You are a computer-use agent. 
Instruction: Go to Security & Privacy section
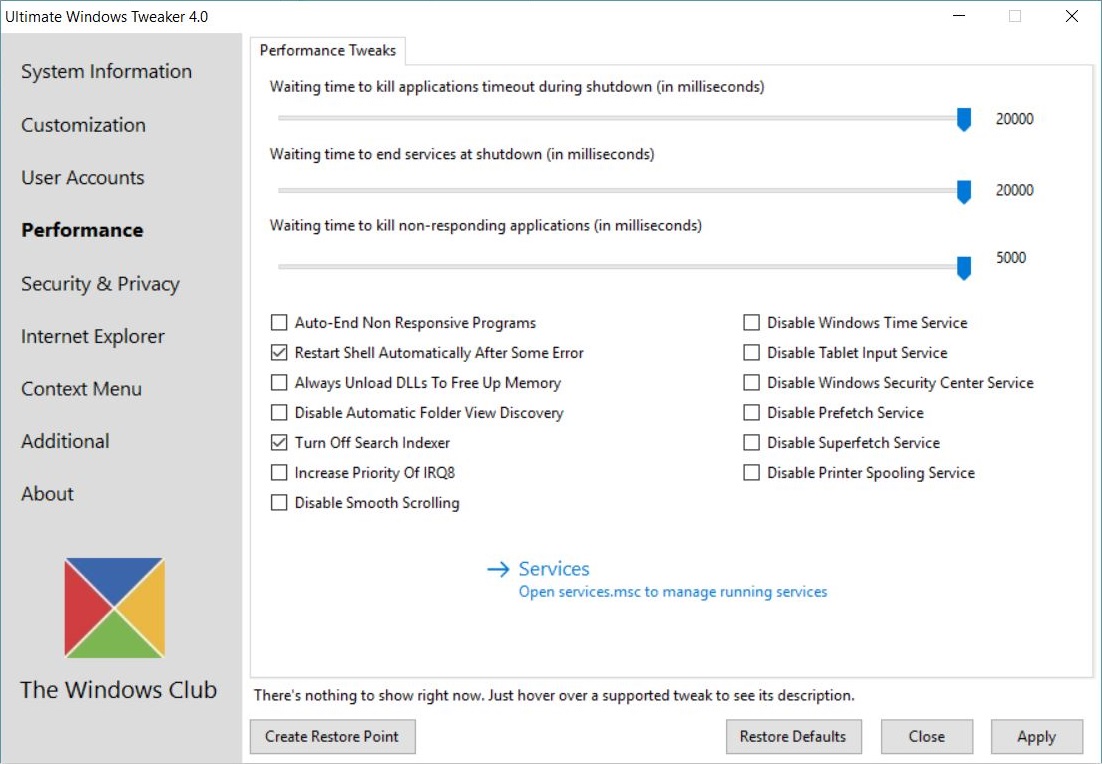click(x=100, y=284)
